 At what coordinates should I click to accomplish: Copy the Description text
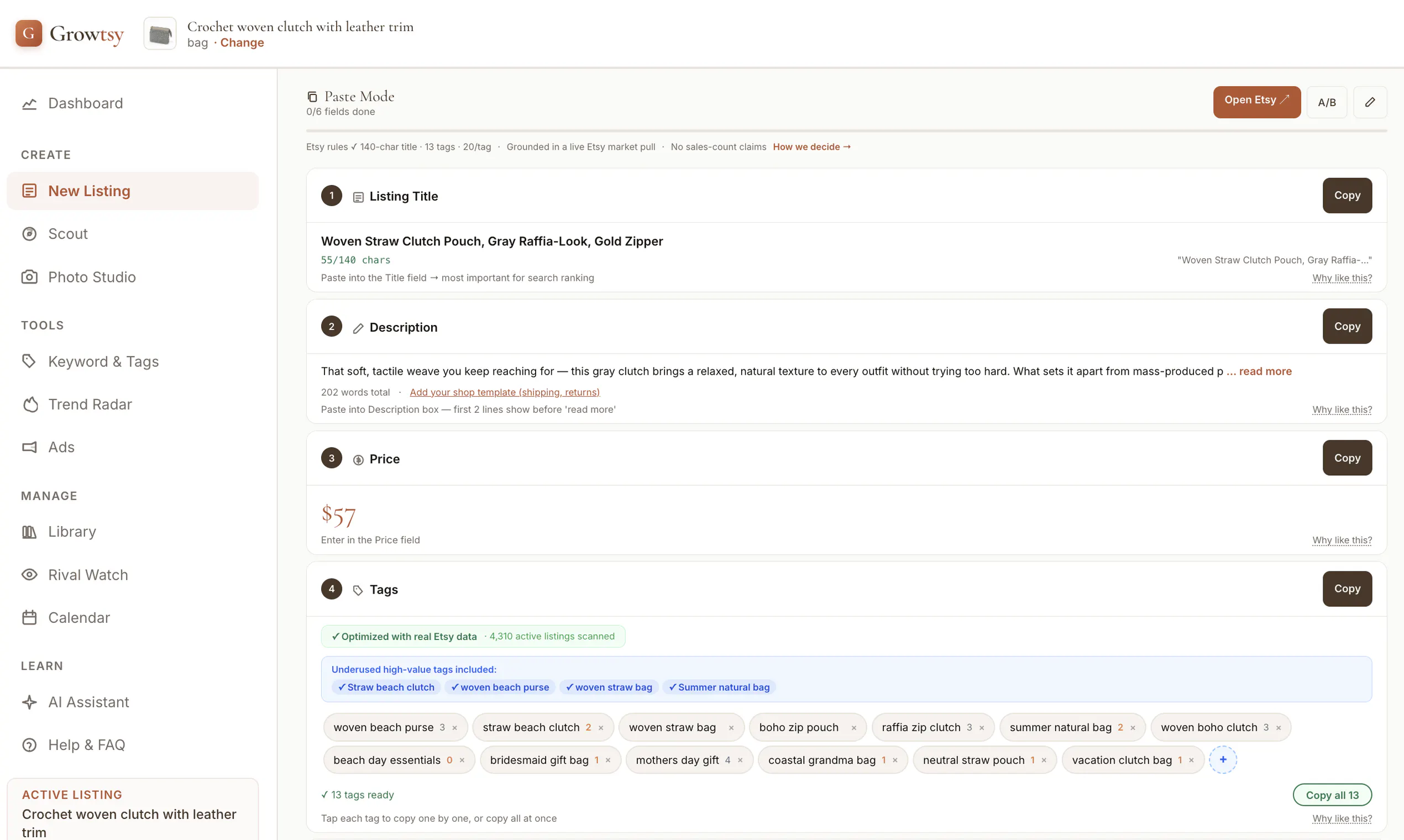[1347, 326]
